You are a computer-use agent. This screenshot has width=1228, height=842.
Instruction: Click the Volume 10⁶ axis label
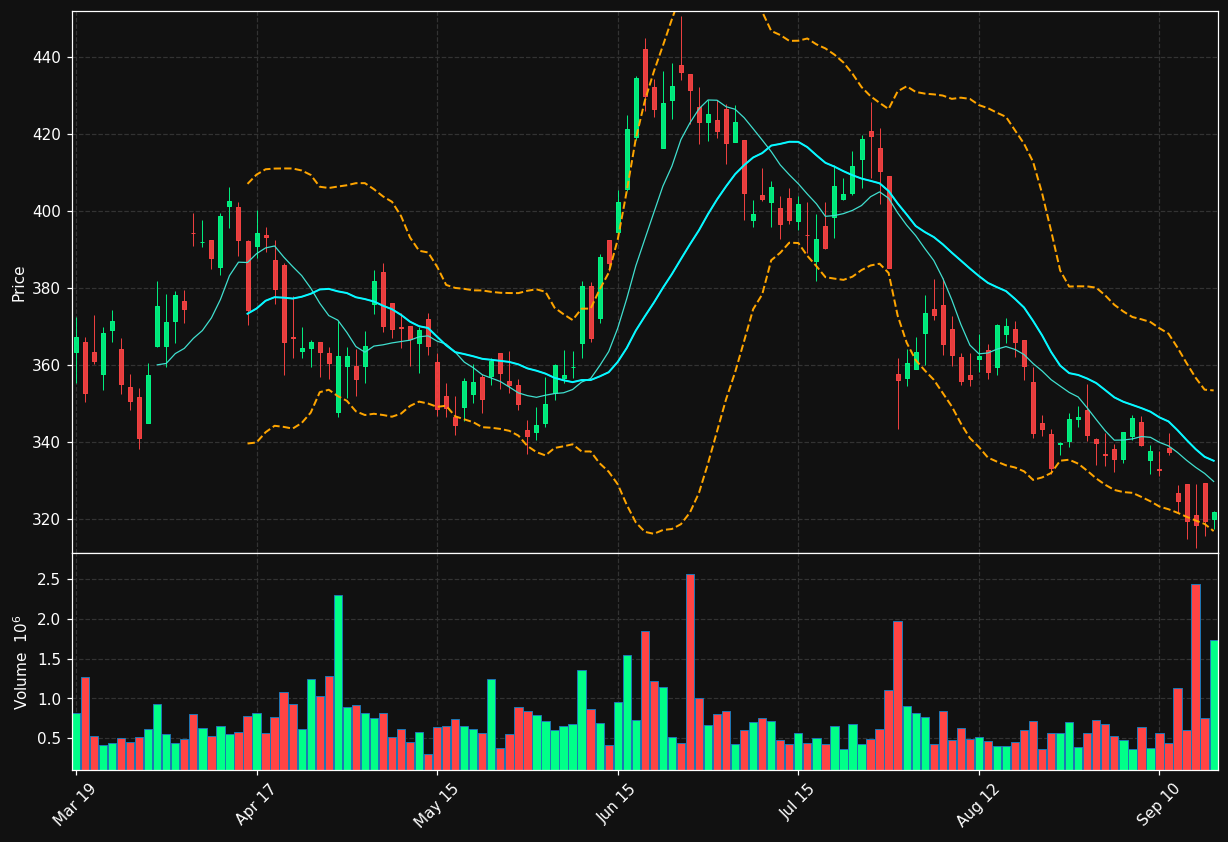pos(19,662)
